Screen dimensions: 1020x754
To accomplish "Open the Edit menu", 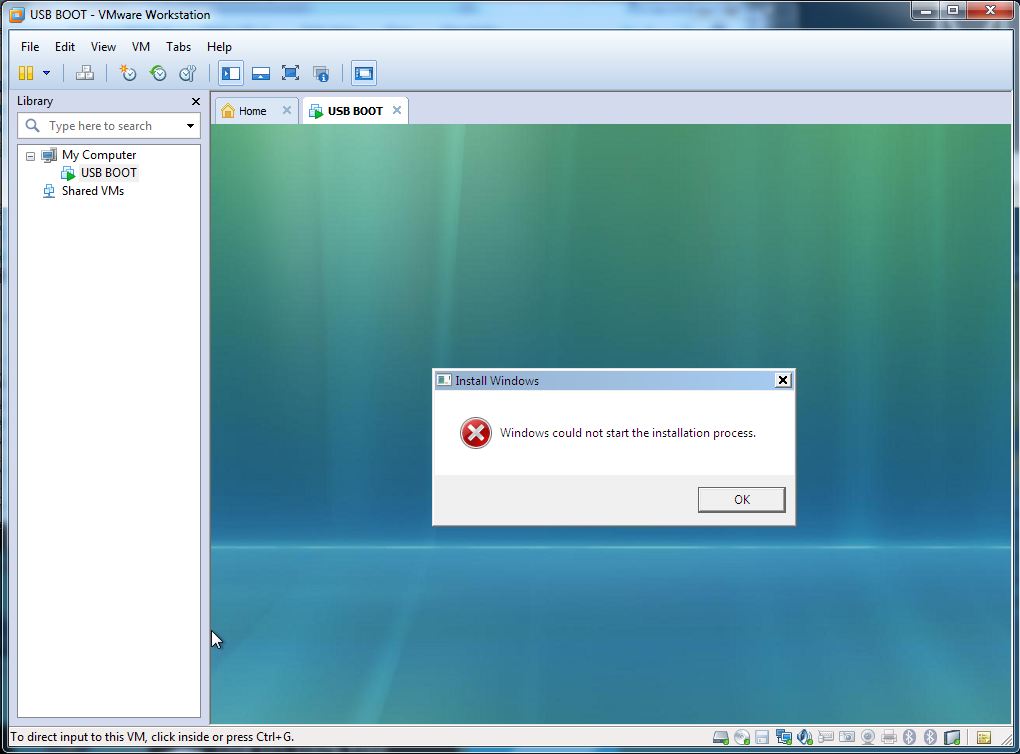I will (x=64, y=47).
